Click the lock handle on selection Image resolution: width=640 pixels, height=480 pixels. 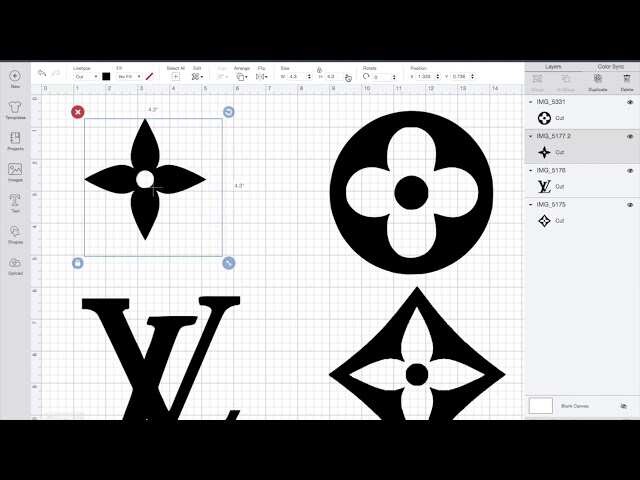[x=78, y=263]
